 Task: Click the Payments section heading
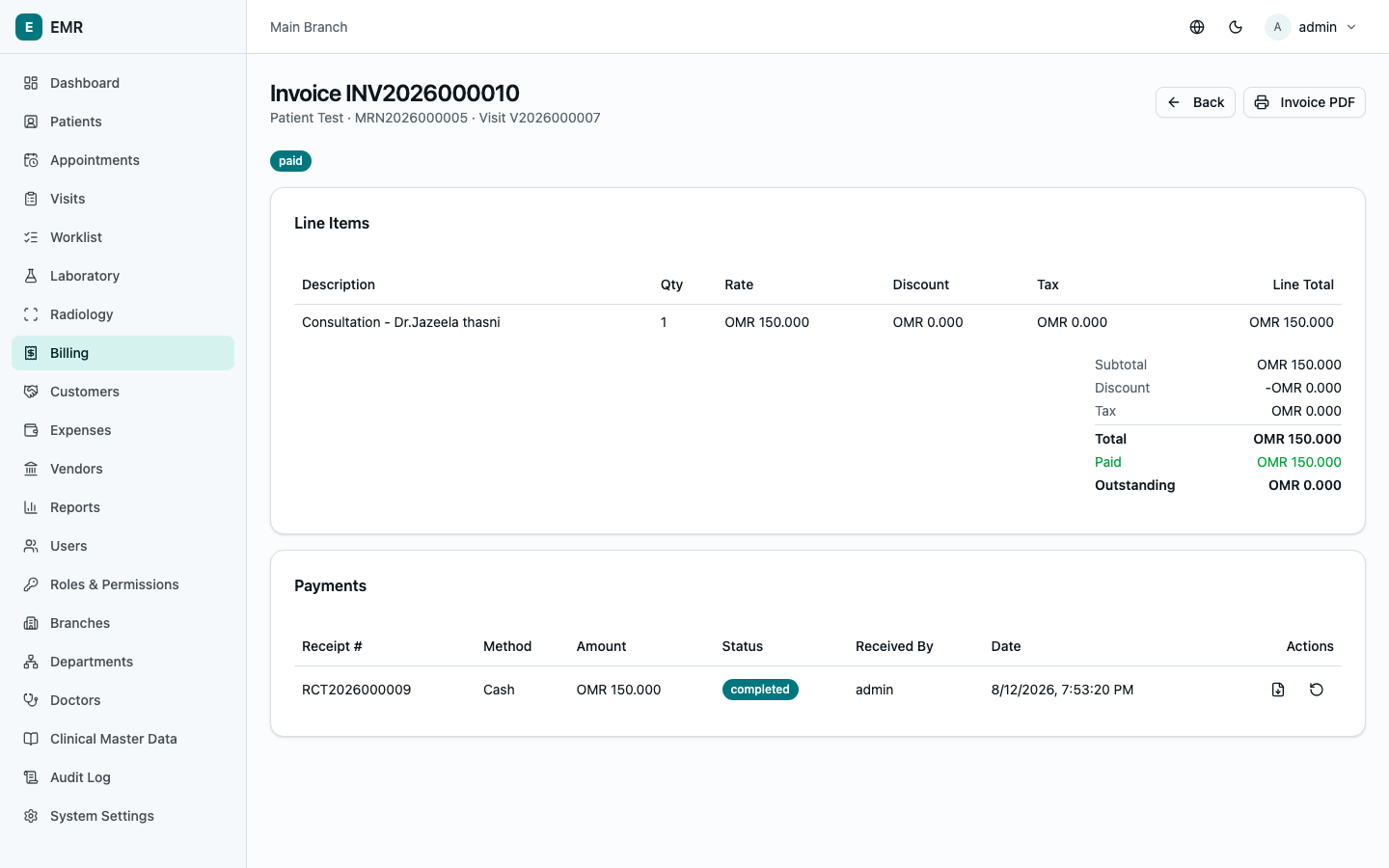click(330, 585)
